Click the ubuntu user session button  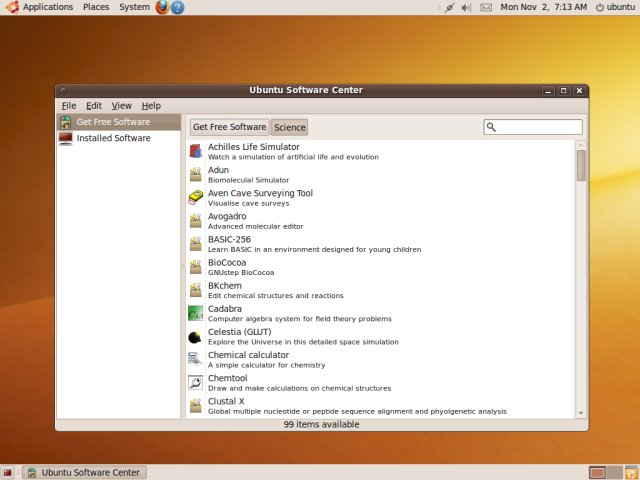[616, 7]
